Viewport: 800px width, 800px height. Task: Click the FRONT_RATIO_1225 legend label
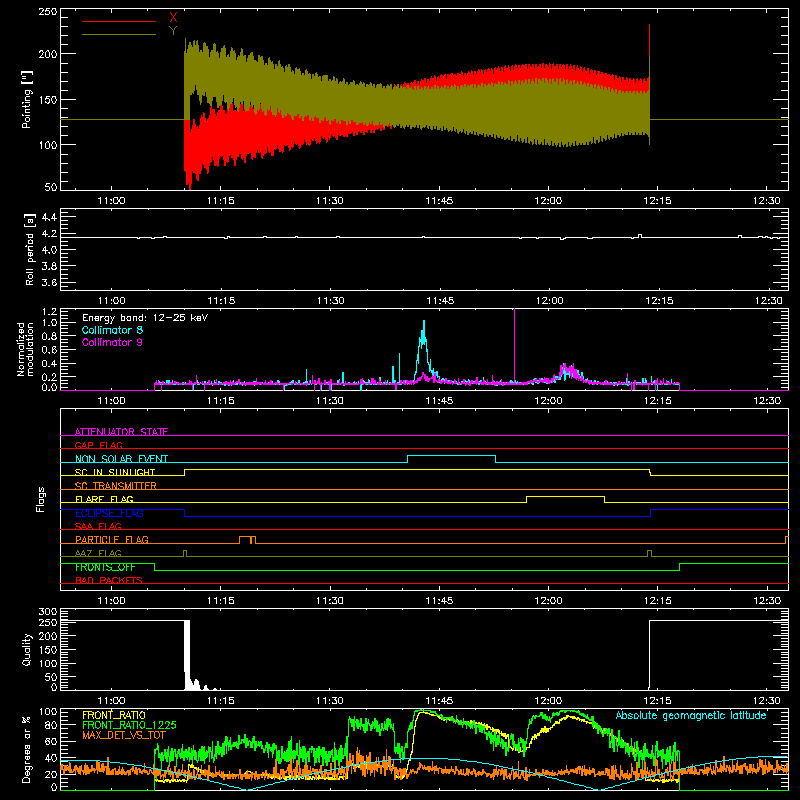pyautogui.click(x=129, y=725)
